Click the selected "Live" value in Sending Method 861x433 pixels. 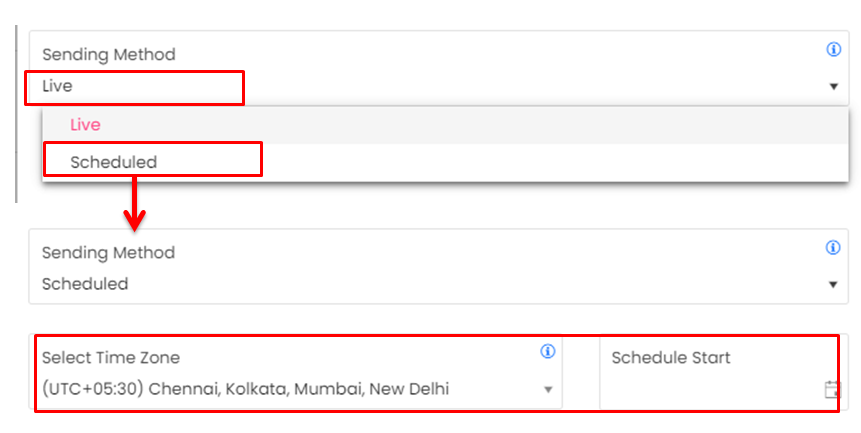coord(57,86)
